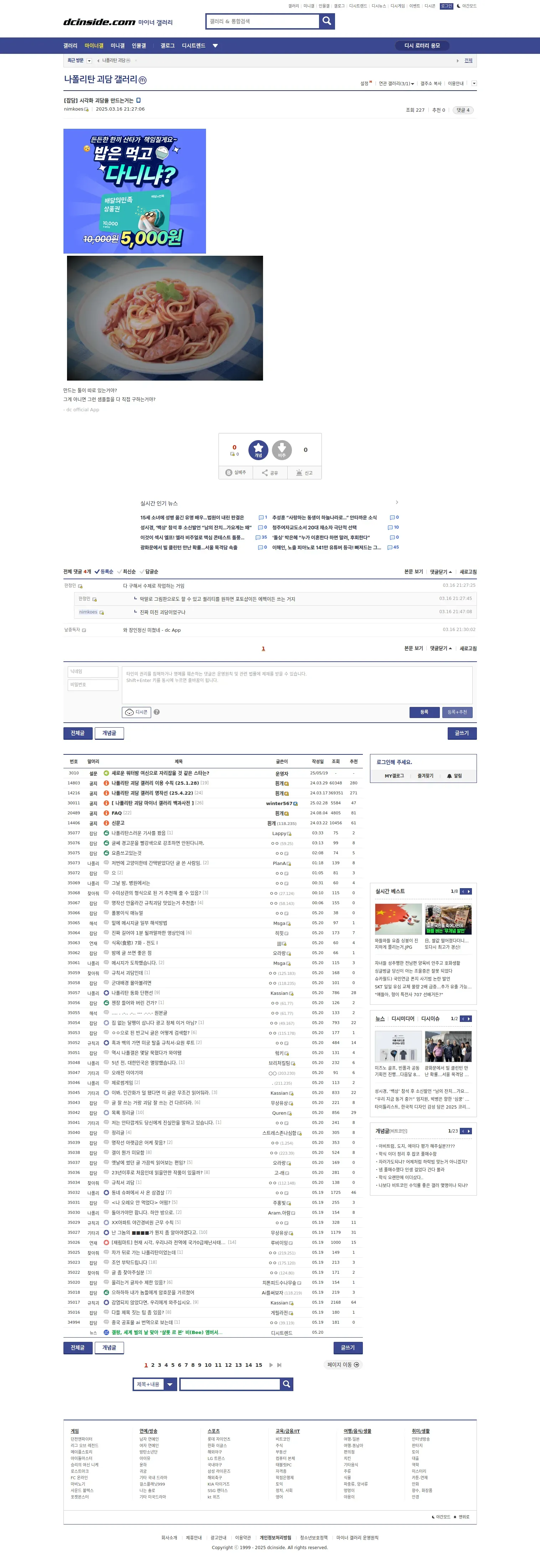The image size is (540, 1568).
Task: Click the 로그인 button at top
Action: (x=446, y=6)
